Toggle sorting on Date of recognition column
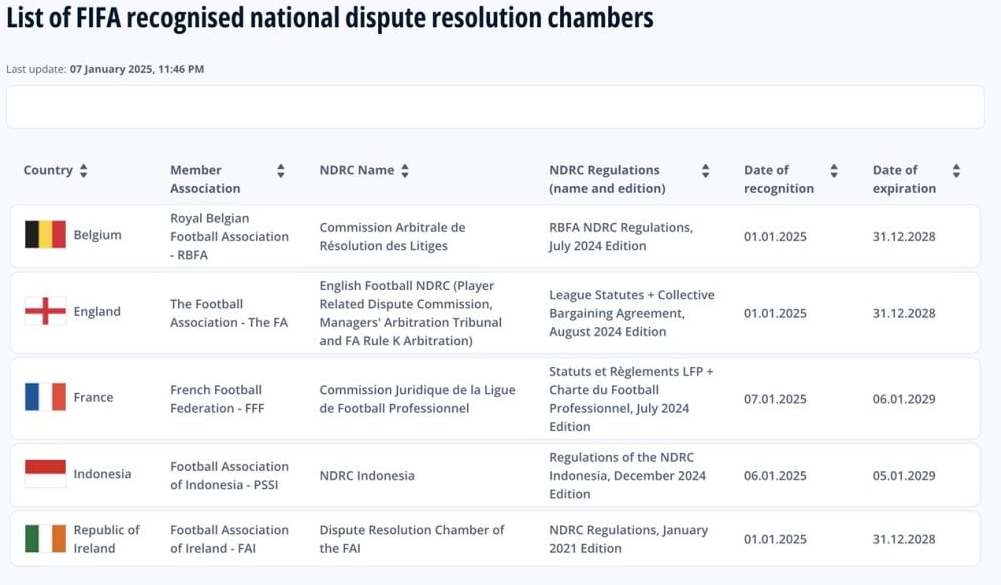Viewport: 1001px width, 585px height. pos(834,170)
